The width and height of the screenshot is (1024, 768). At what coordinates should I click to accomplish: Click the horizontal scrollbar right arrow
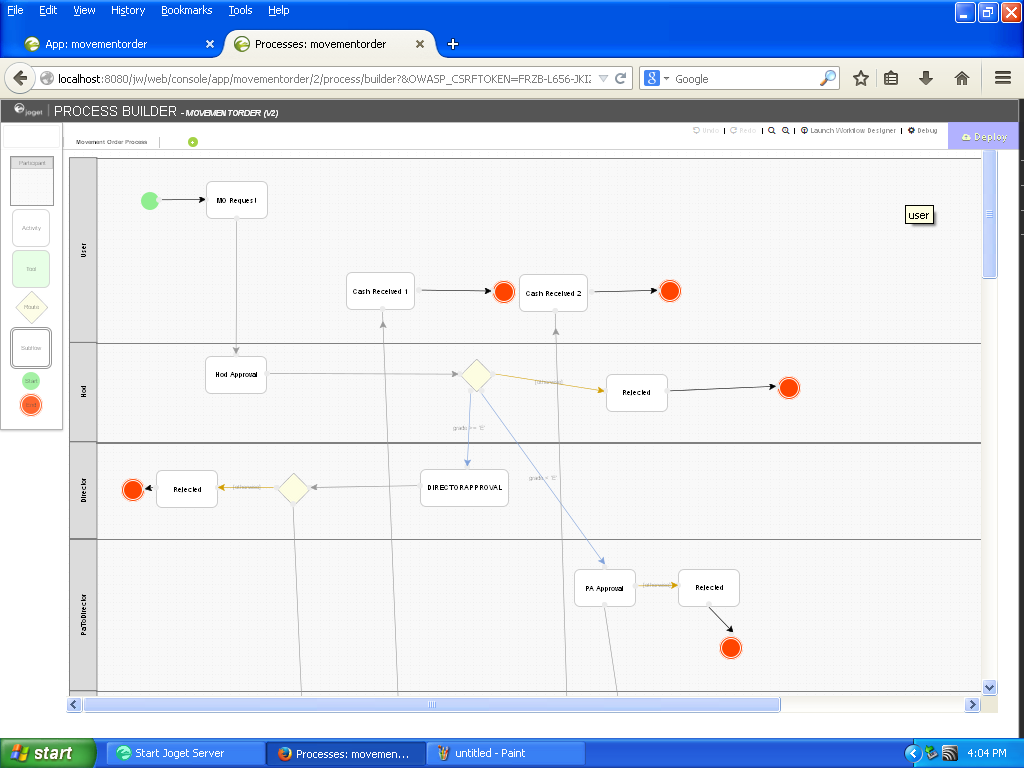click(972, 705)
